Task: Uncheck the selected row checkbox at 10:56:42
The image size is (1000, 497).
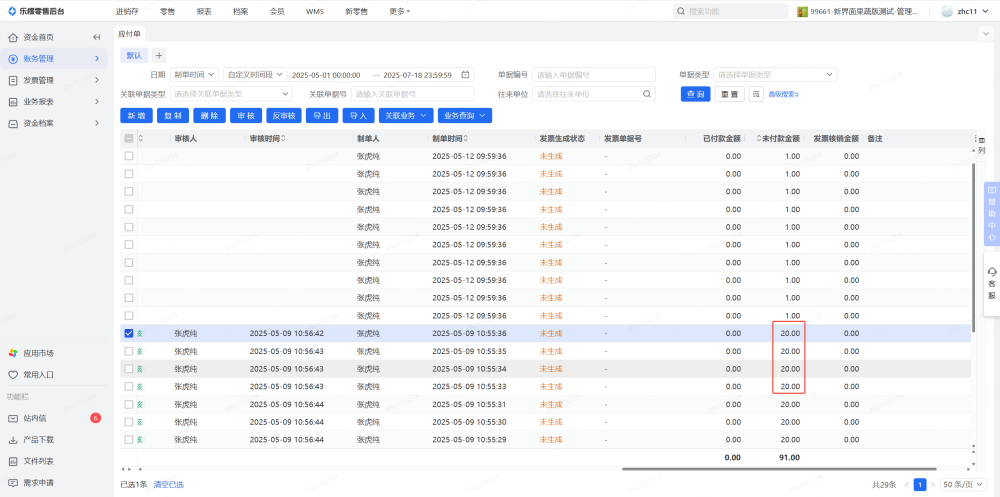Action: tap(128, 333)
